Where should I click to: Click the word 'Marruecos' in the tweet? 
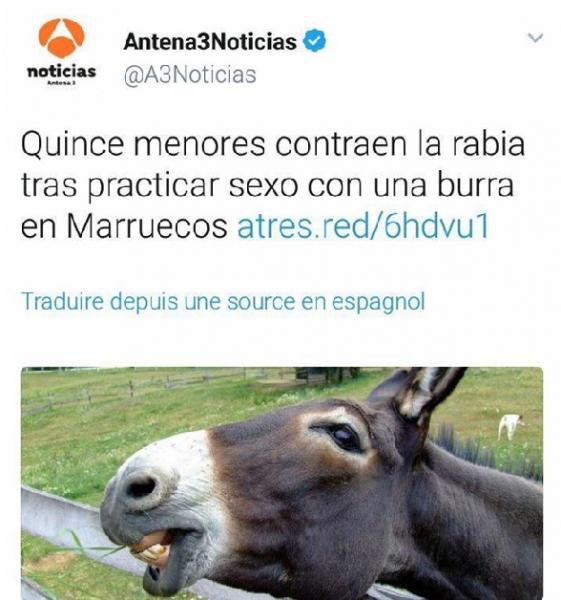147,227
